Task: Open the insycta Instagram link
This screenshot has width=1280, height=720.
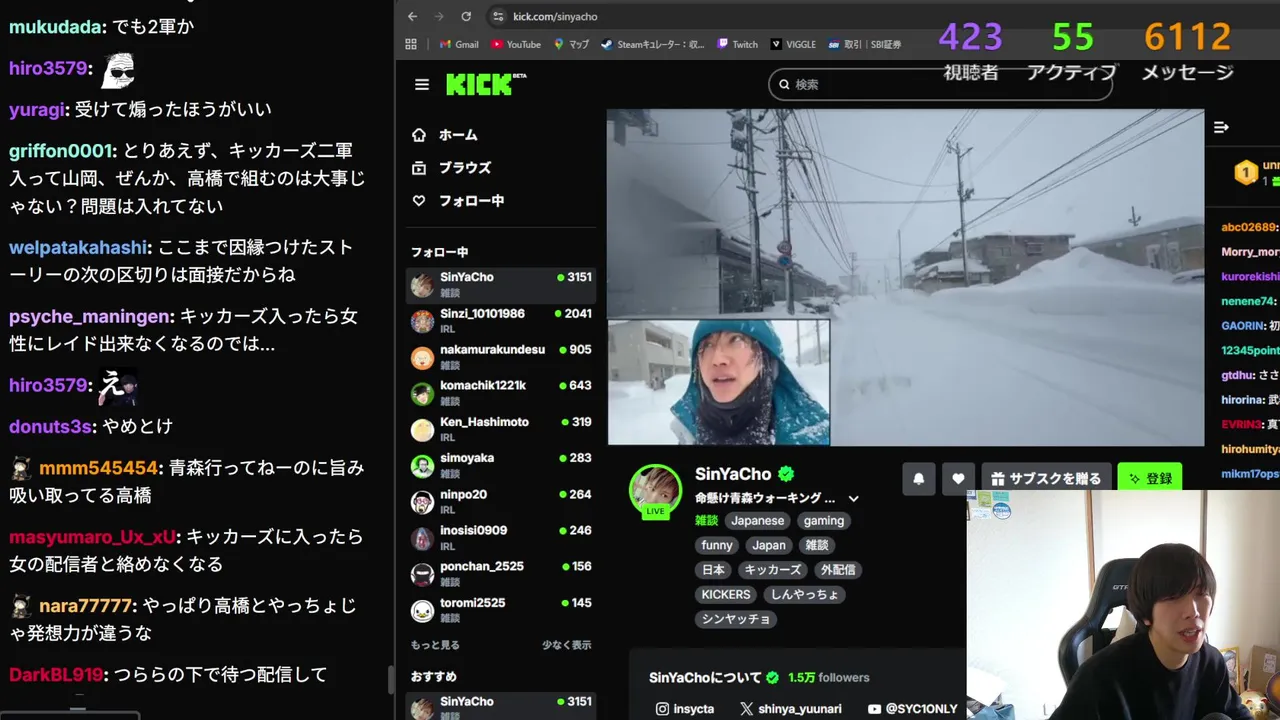Action: coord(685,709)
